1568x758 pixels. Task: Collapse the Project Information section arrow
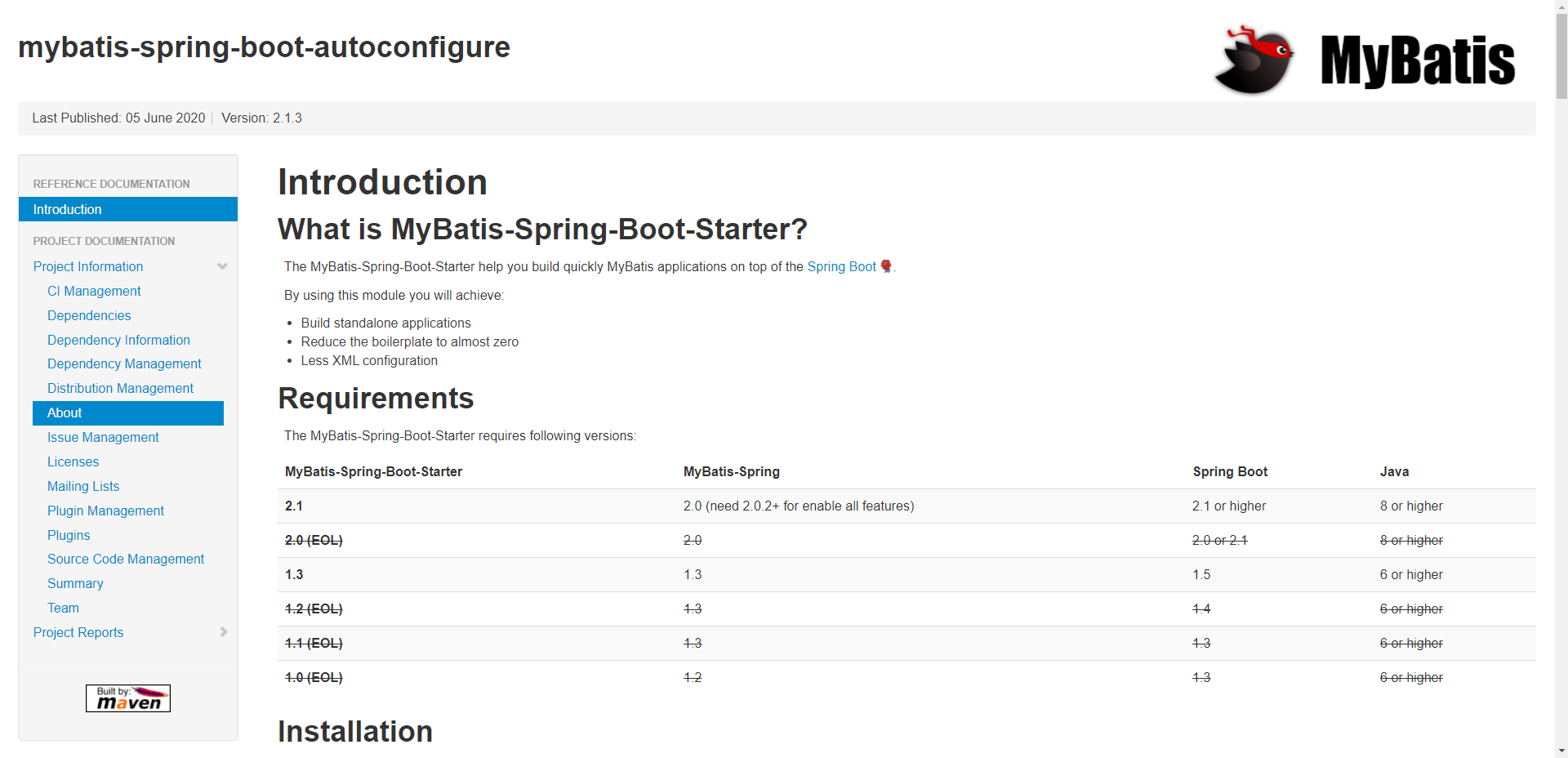[x=222, y=266]
